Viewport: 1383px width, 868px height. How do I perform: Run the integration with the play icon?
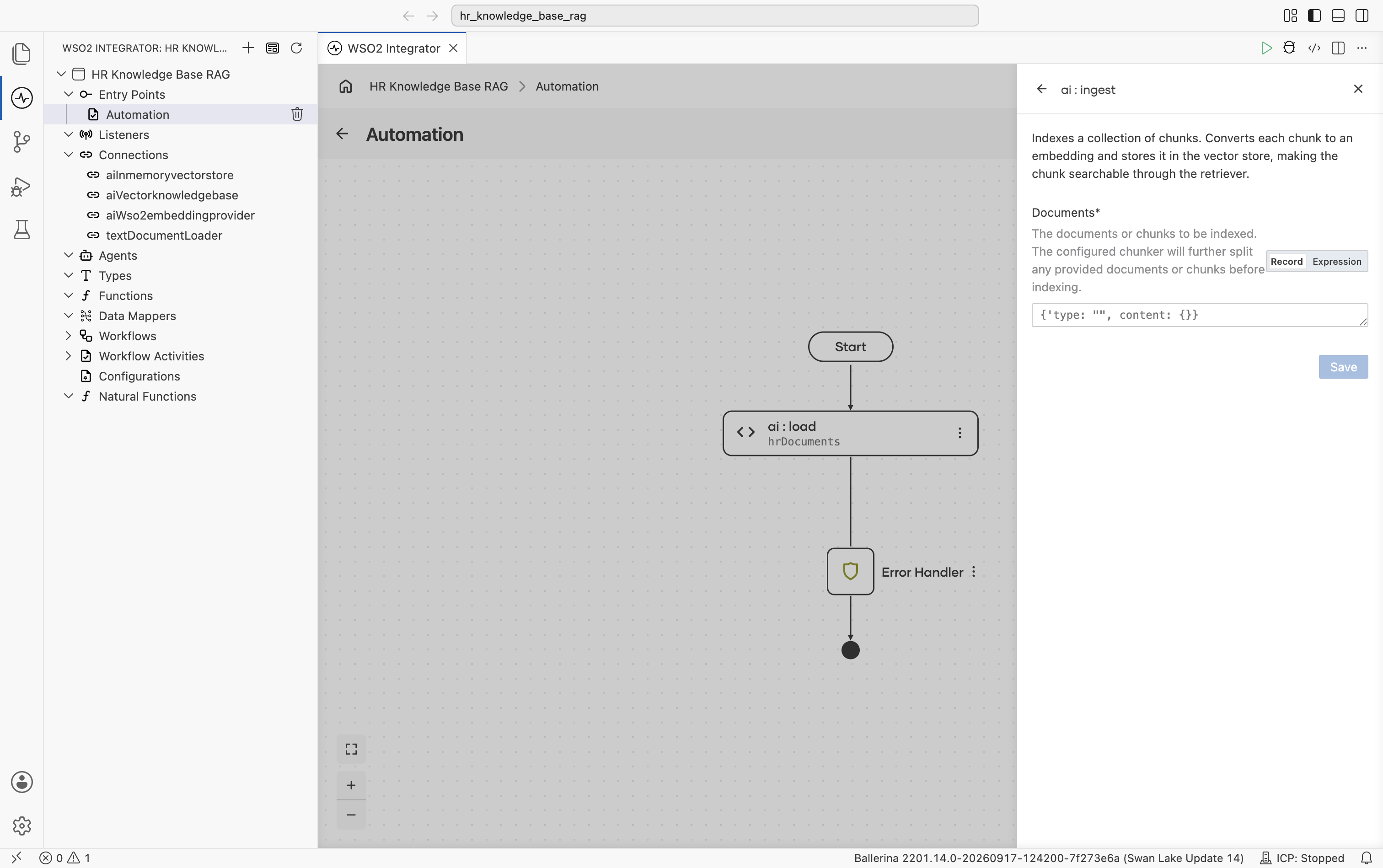1266,48
